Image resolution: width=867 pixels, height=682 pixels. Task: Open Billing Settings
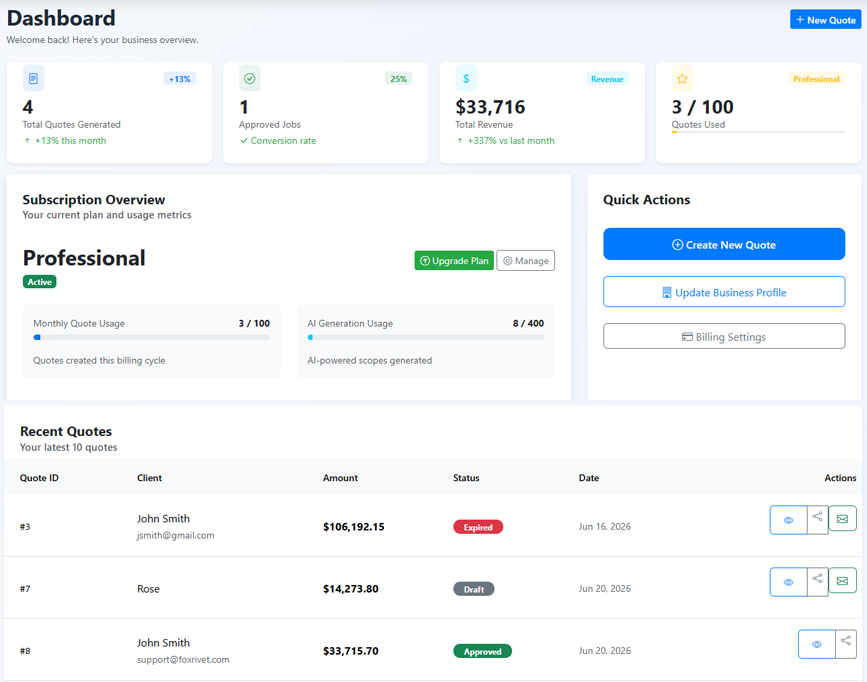click(724, 336)
